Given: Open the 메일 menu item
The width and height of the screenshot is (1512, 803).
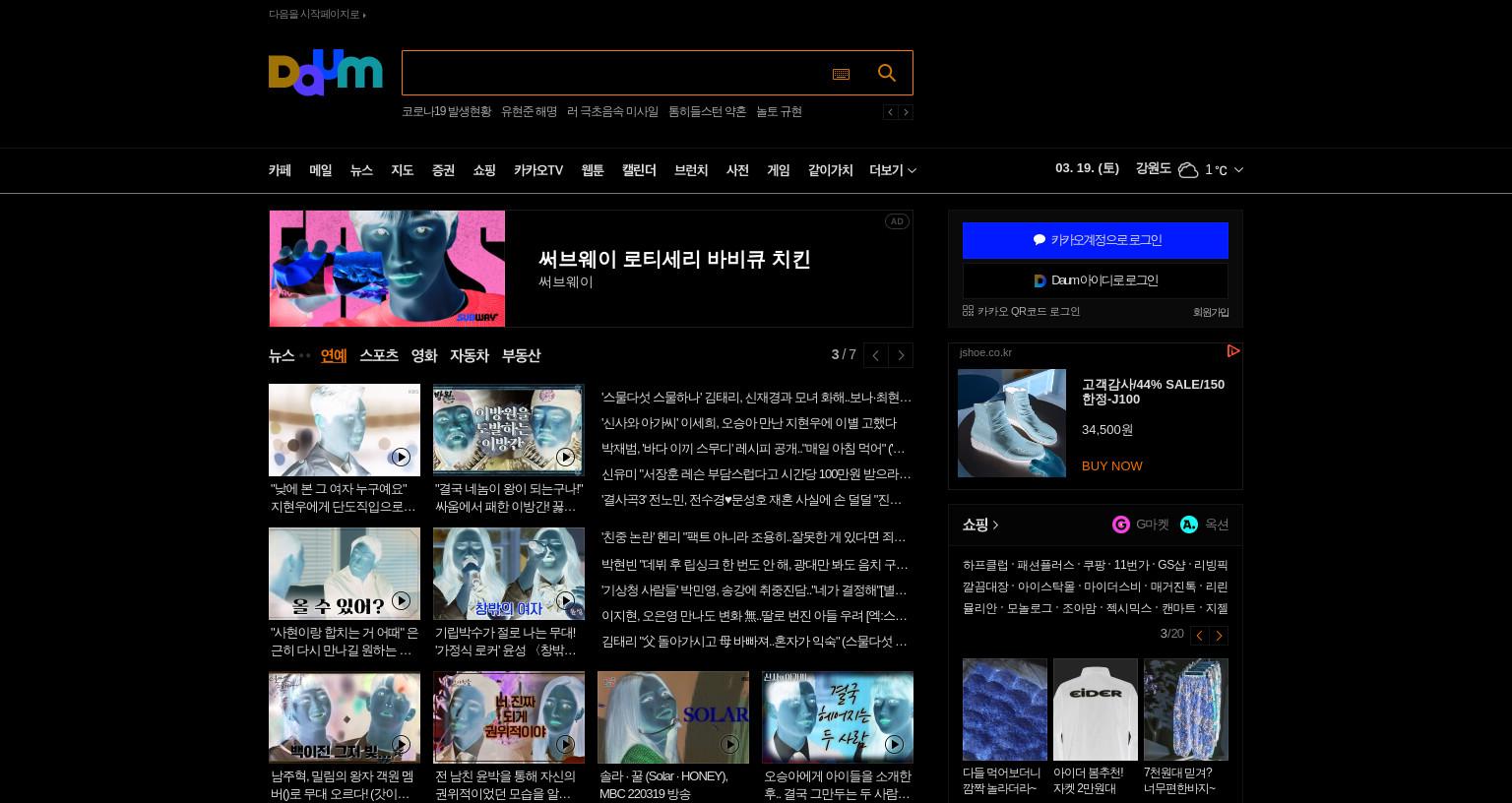Looking at the screenshot, I should (320, 170).
